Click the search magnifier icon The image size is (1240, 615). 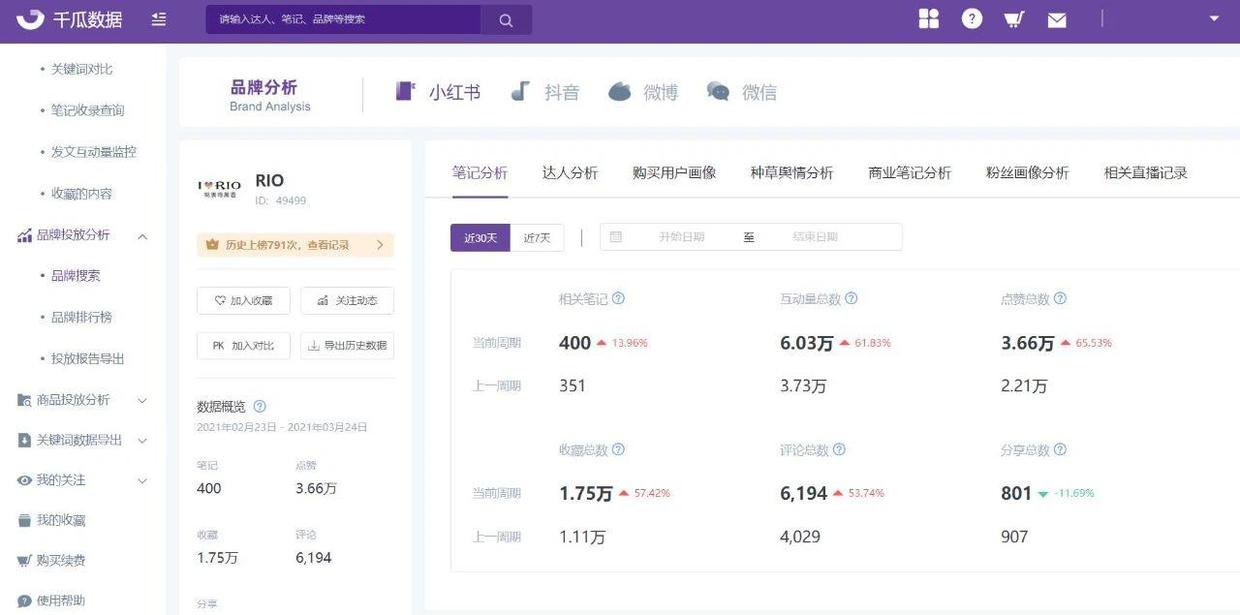[x=505, y=19]
